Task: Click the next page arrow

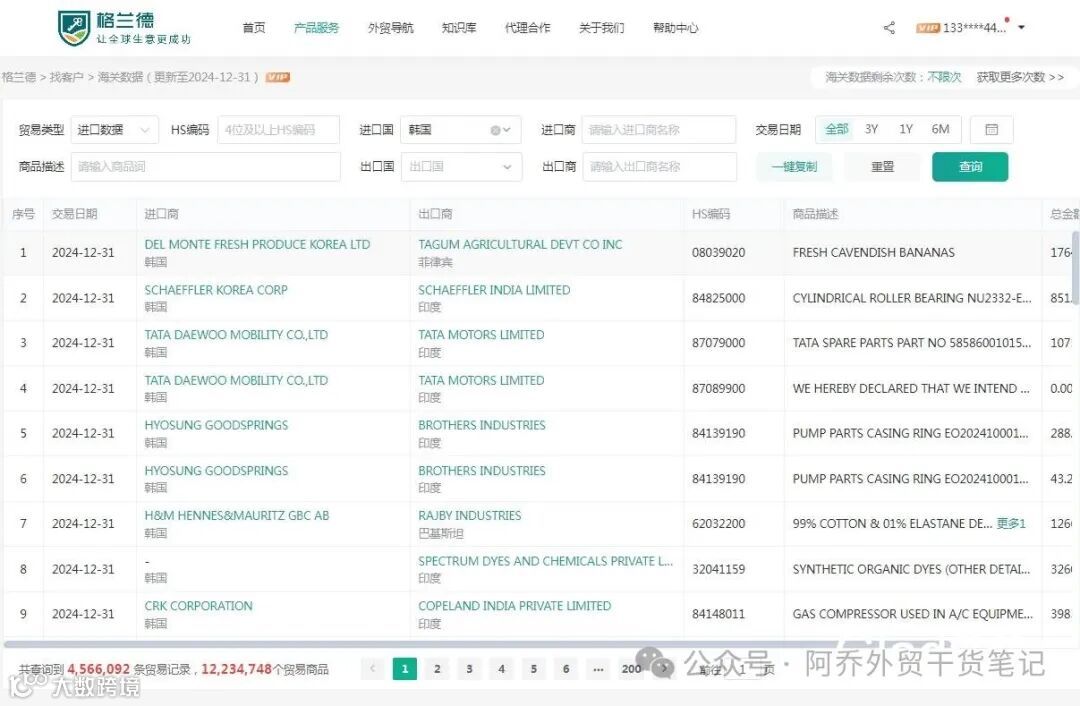Action: [663, 669]
